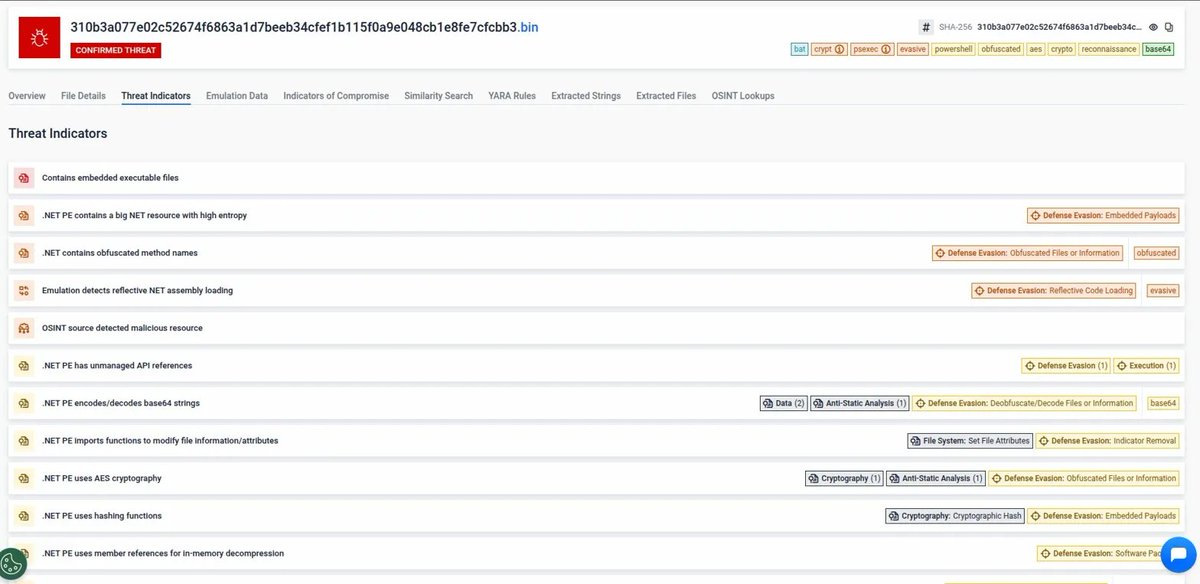This screenshot has height=584, width=1200.
Task: Click the info icon on crypt tag
Action: (x=839, y=48)
